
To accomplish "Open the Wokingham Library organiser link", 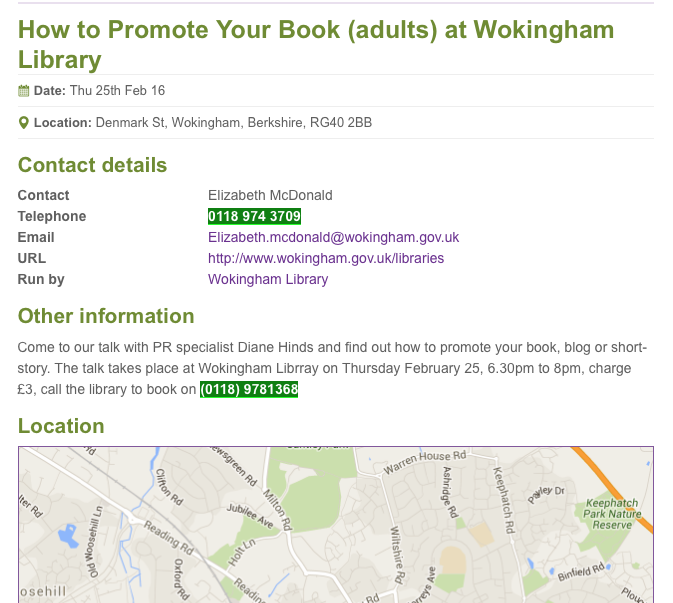I will click(x=268, y=279).
